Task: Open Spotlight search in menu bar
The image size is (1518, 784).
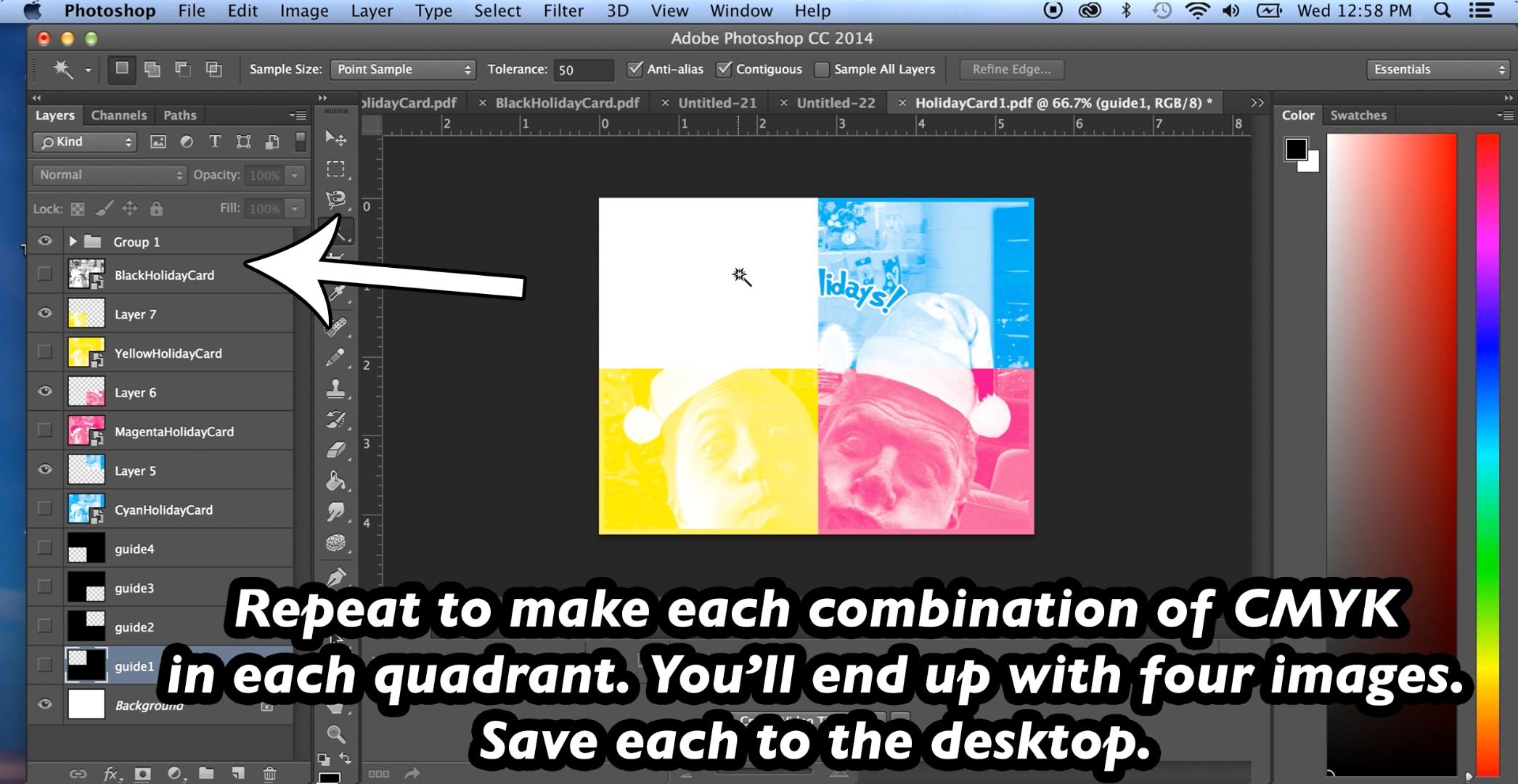Action: click(x=1442, y=11)
